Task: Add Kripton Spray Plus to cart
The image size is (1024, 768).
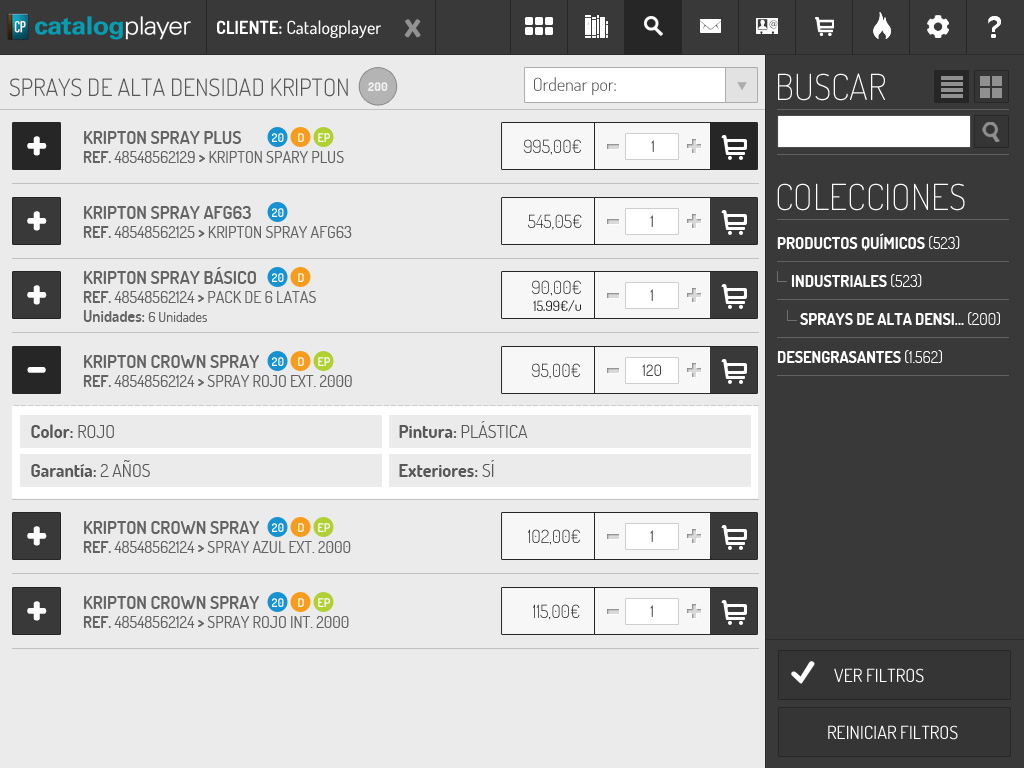Action: 734,146
